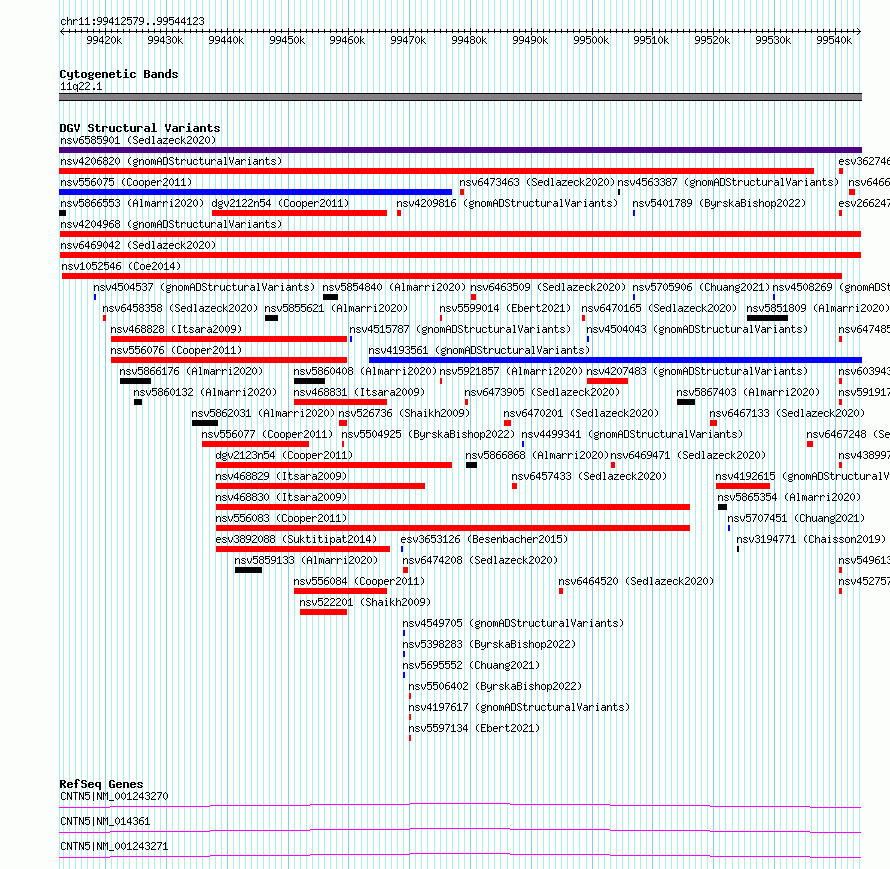
Task: Click the 11q22.1 cytogenetic band bar
Action: 460,97
